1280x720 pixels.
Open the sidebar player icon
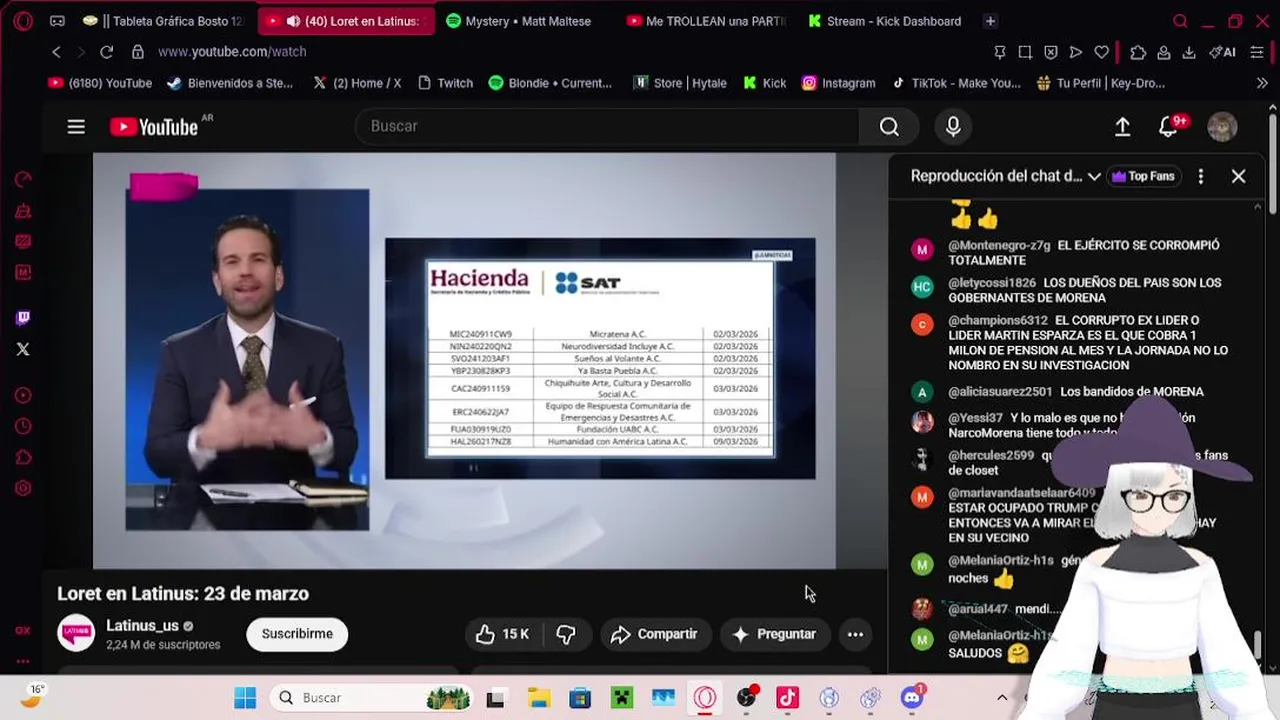pos(23,395)
